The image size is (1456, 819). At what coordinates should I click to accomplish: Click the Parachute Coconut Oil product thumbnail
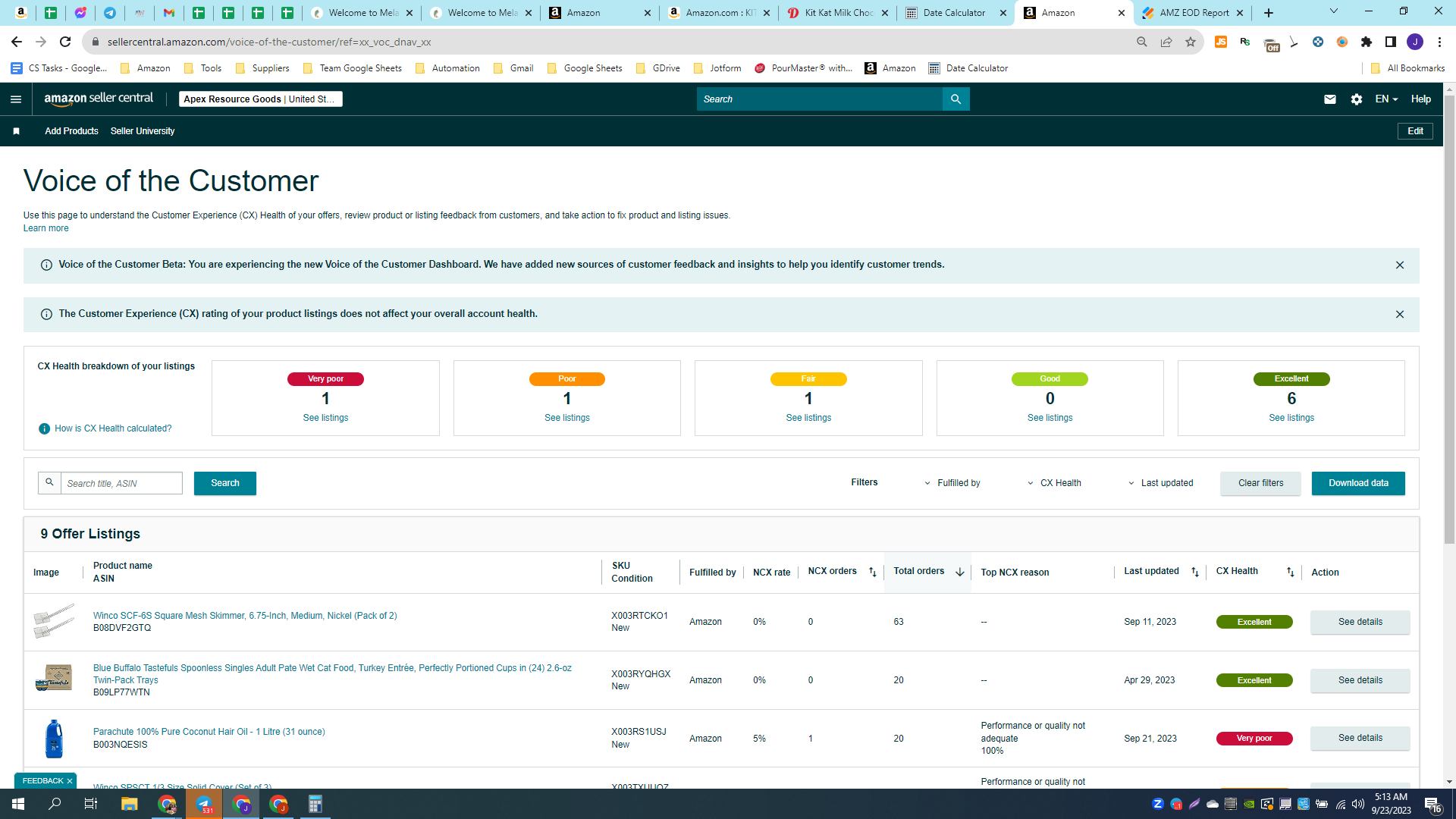pyautogui.click(x=54, y=739)
